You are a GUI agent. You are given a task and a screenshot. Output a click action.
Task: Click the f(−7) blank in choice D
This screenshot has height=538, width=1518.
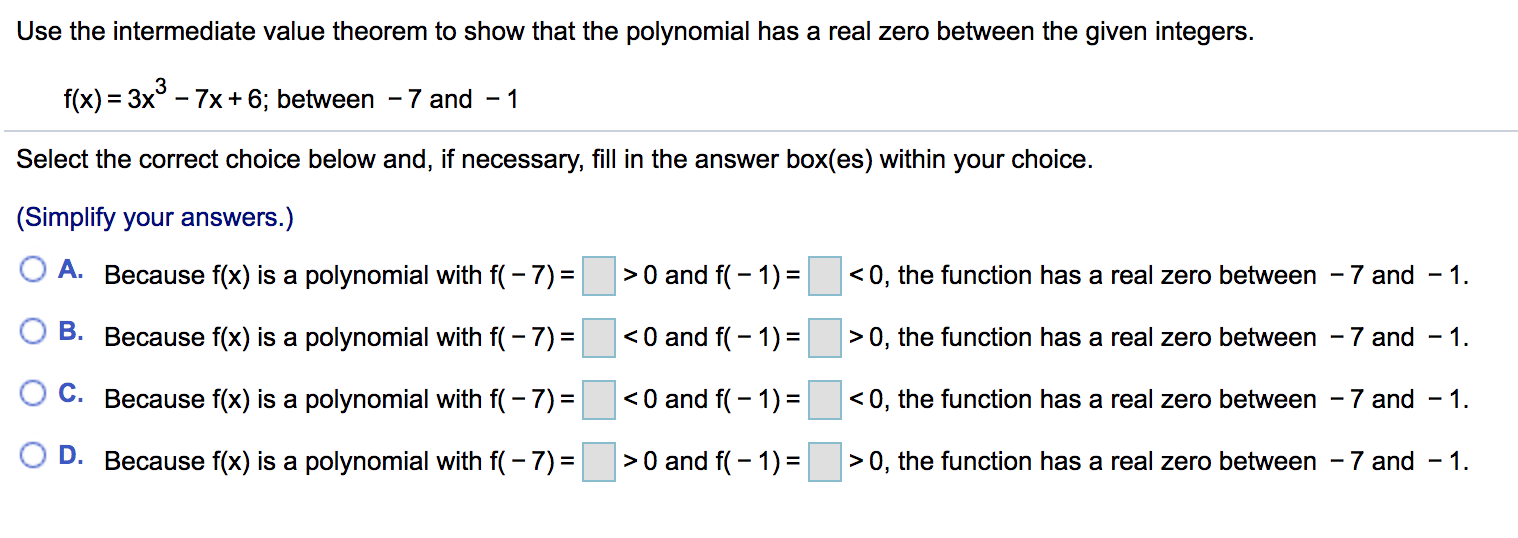point(599,461)
